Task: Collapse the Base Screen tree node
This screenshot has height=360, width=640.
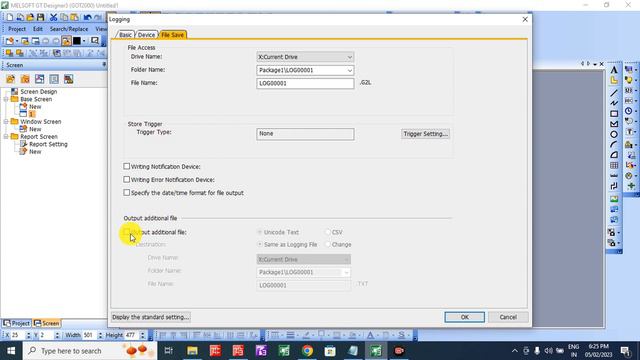Action: pyautogui.click(x=6, y=99)
